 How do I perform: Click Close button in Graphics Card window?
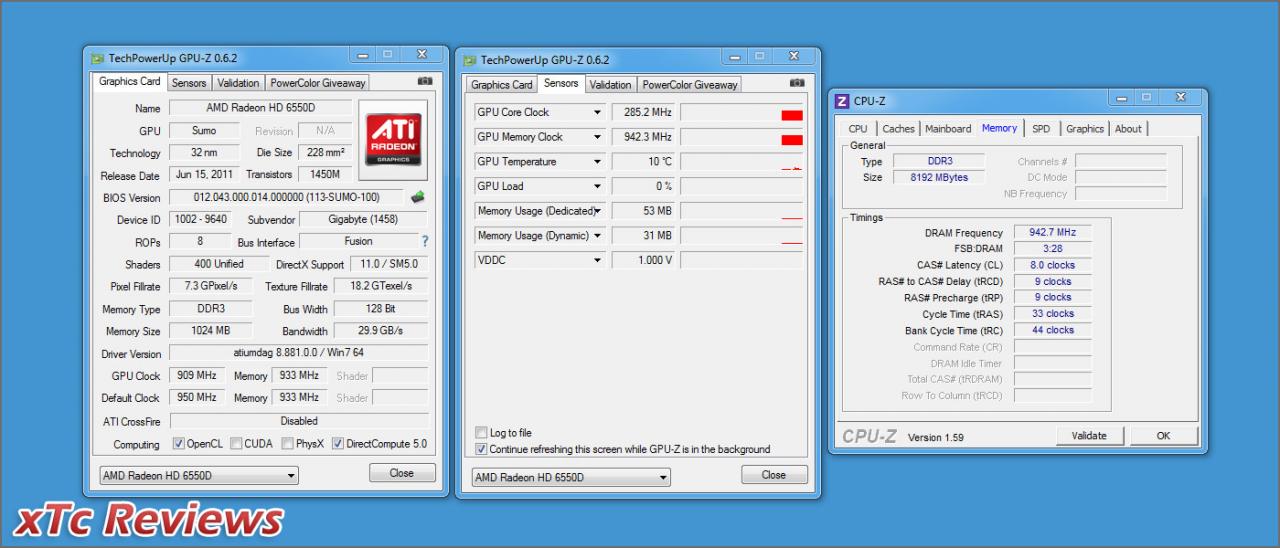[402, 473]
